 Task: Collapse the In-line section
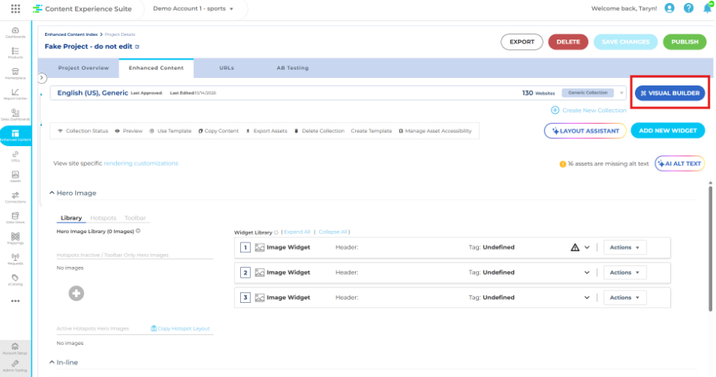[52, 362]
